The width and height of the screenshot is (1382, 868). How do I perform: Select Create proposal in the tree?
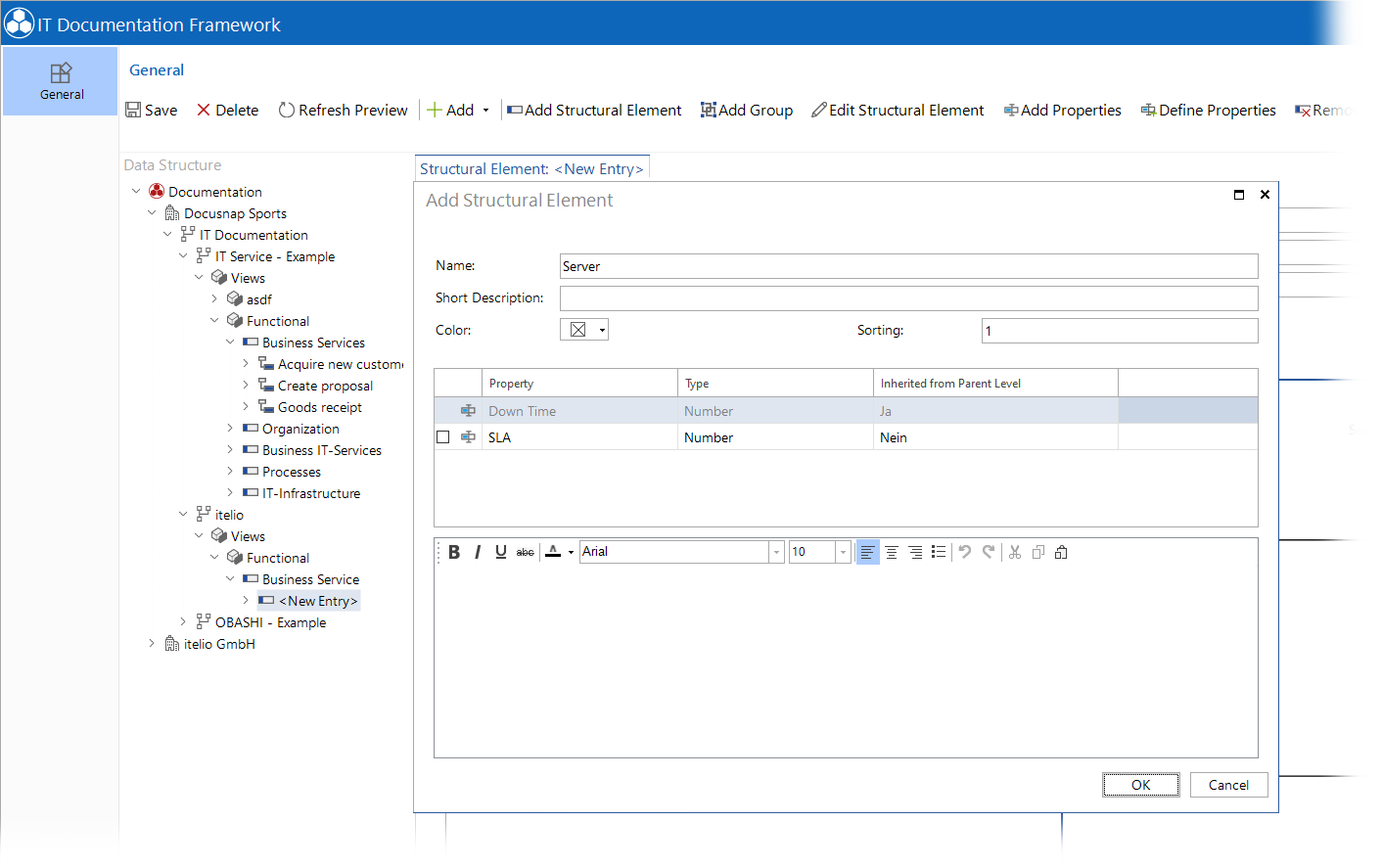tap(325, 386)
